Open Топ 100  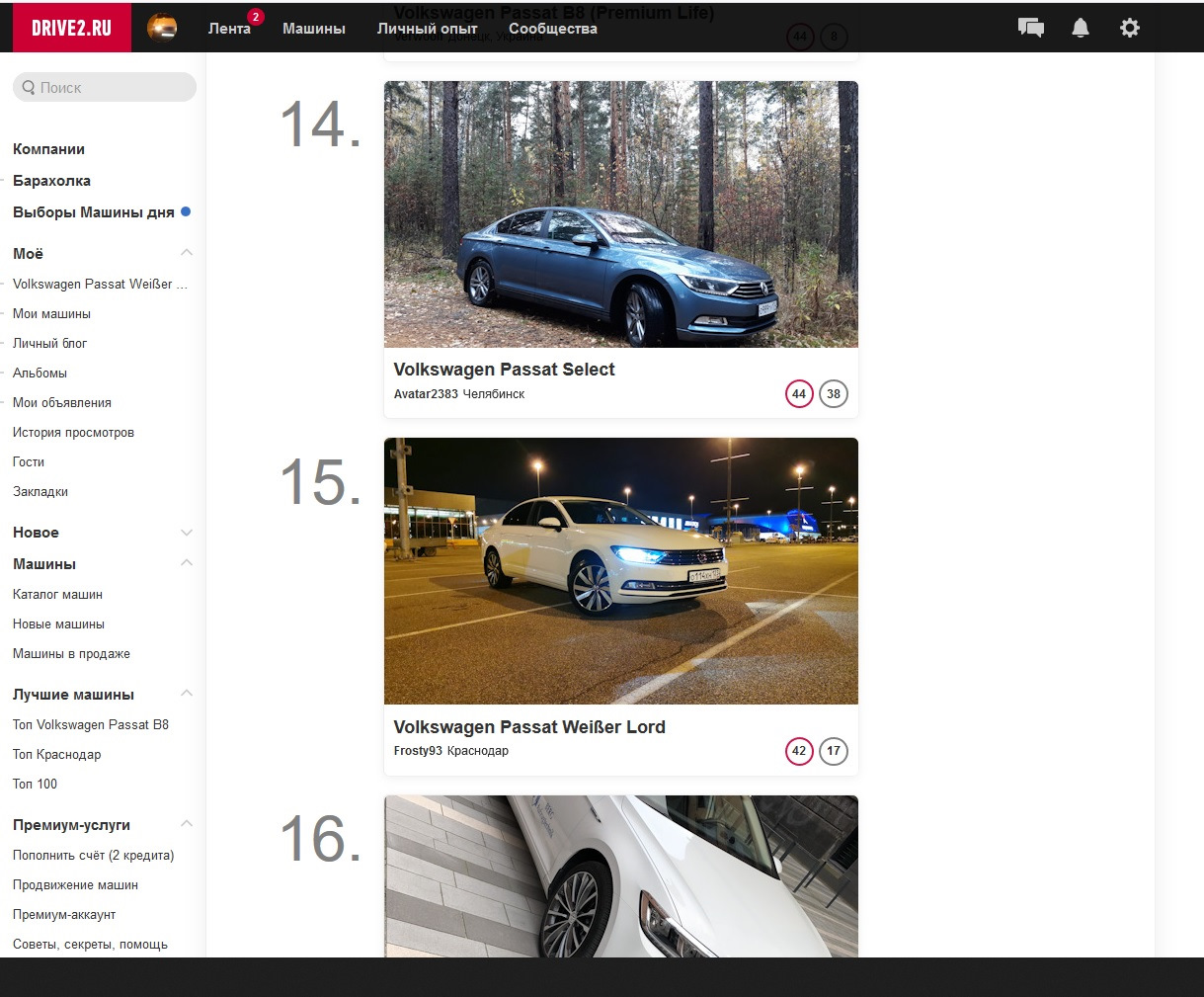[35, 784]
